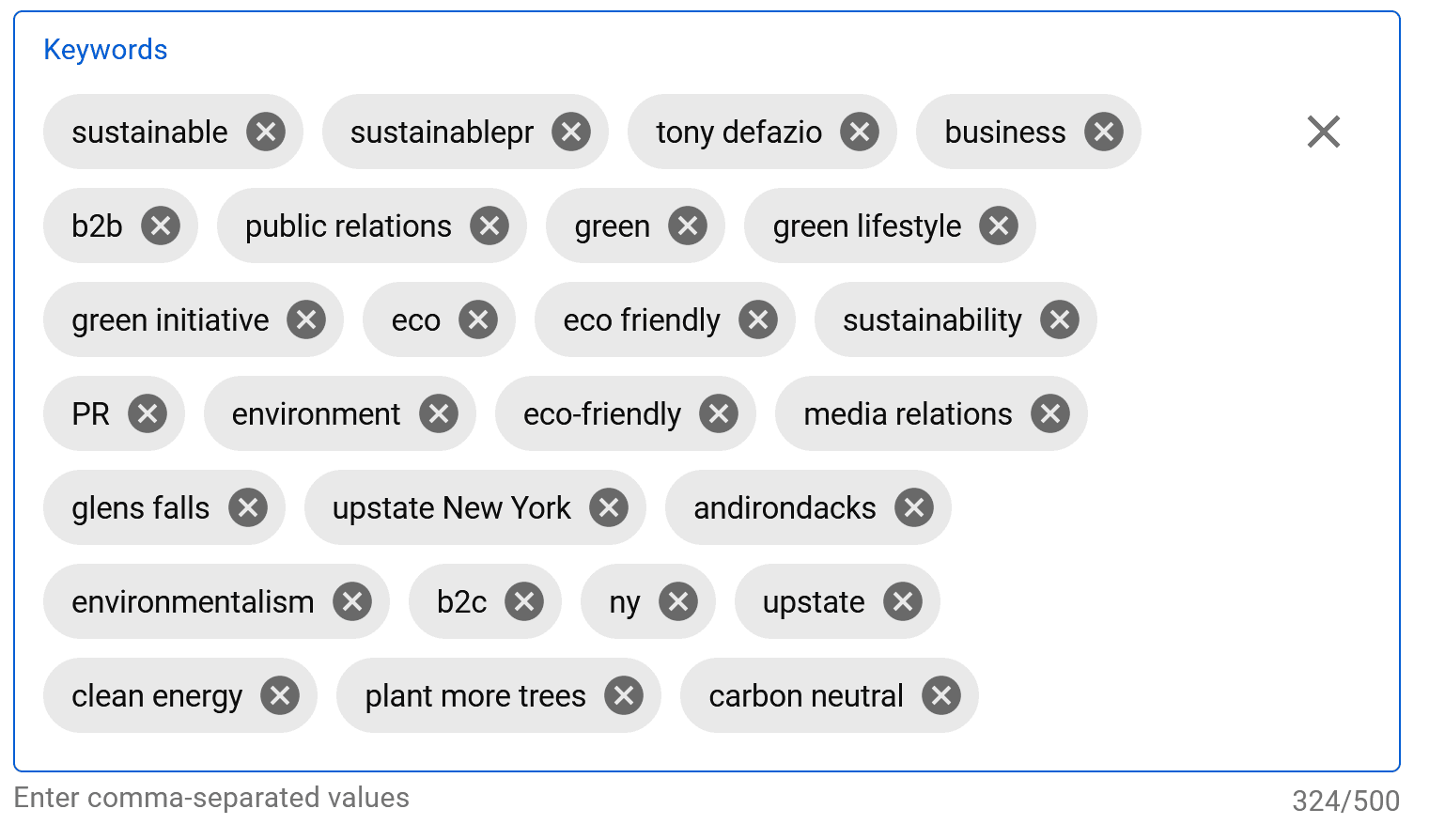
Task: Remove the "sustainable" keyword chip
Action: pos(264,132)
